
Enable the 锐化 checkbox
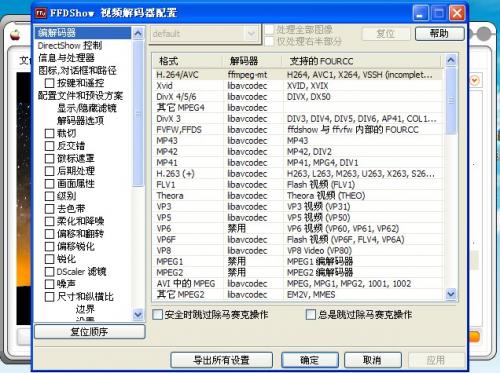pos(49,259)
